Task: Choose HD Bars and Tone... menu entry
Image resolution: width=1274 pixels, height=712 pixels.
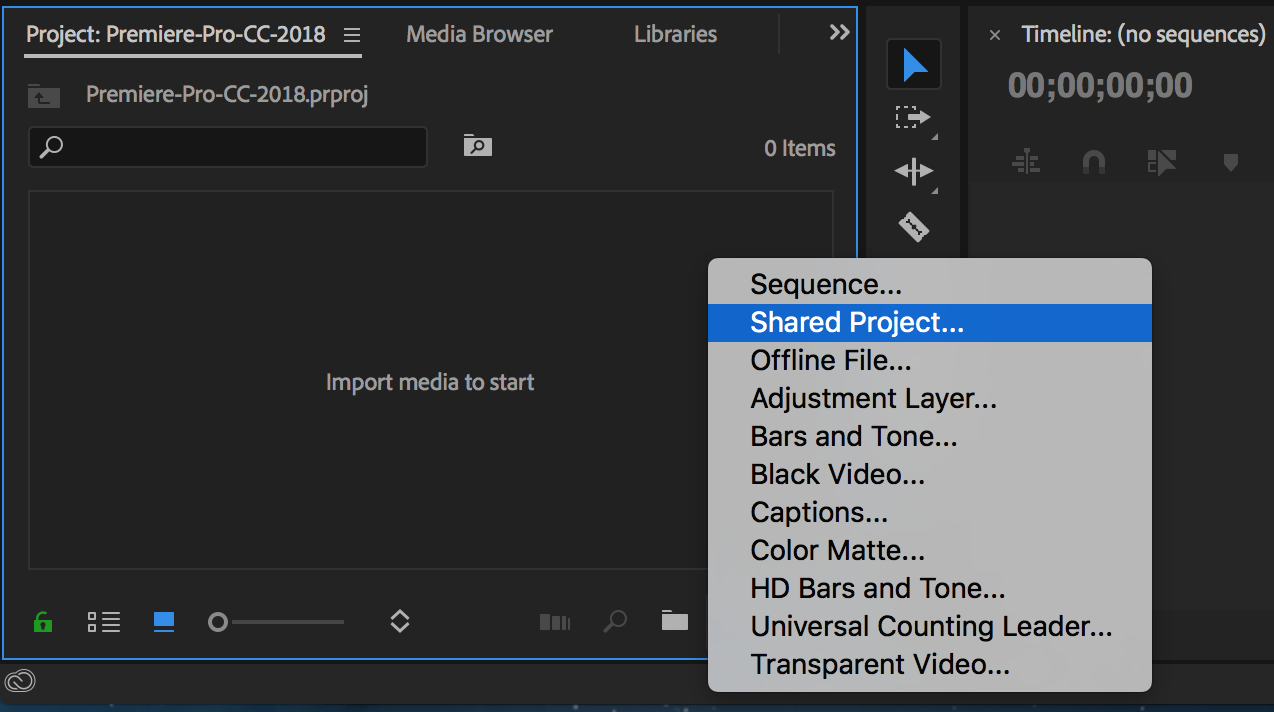Action: click(930, 589)
